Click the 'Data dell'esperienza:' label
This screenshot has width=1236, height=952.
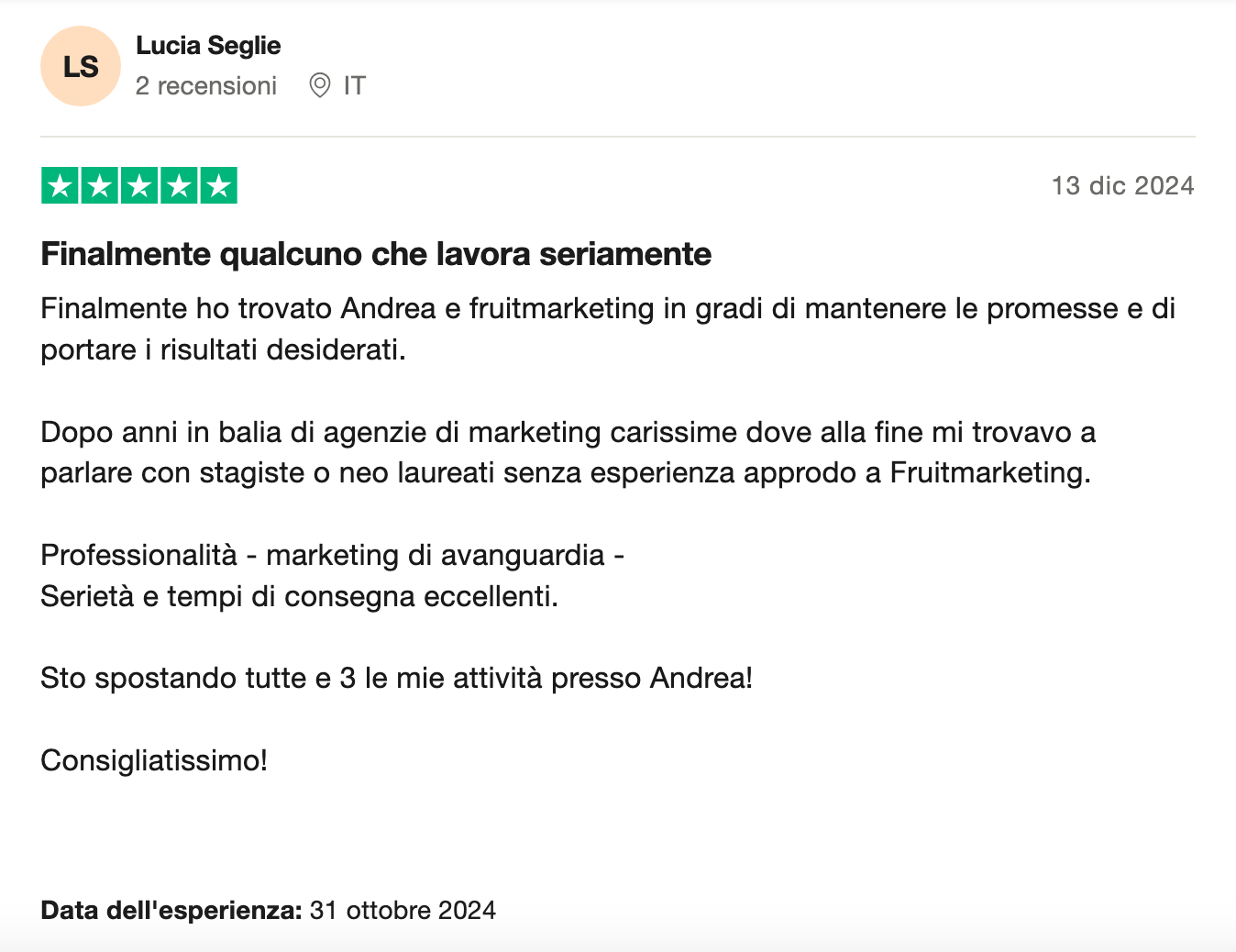[171, 910]
